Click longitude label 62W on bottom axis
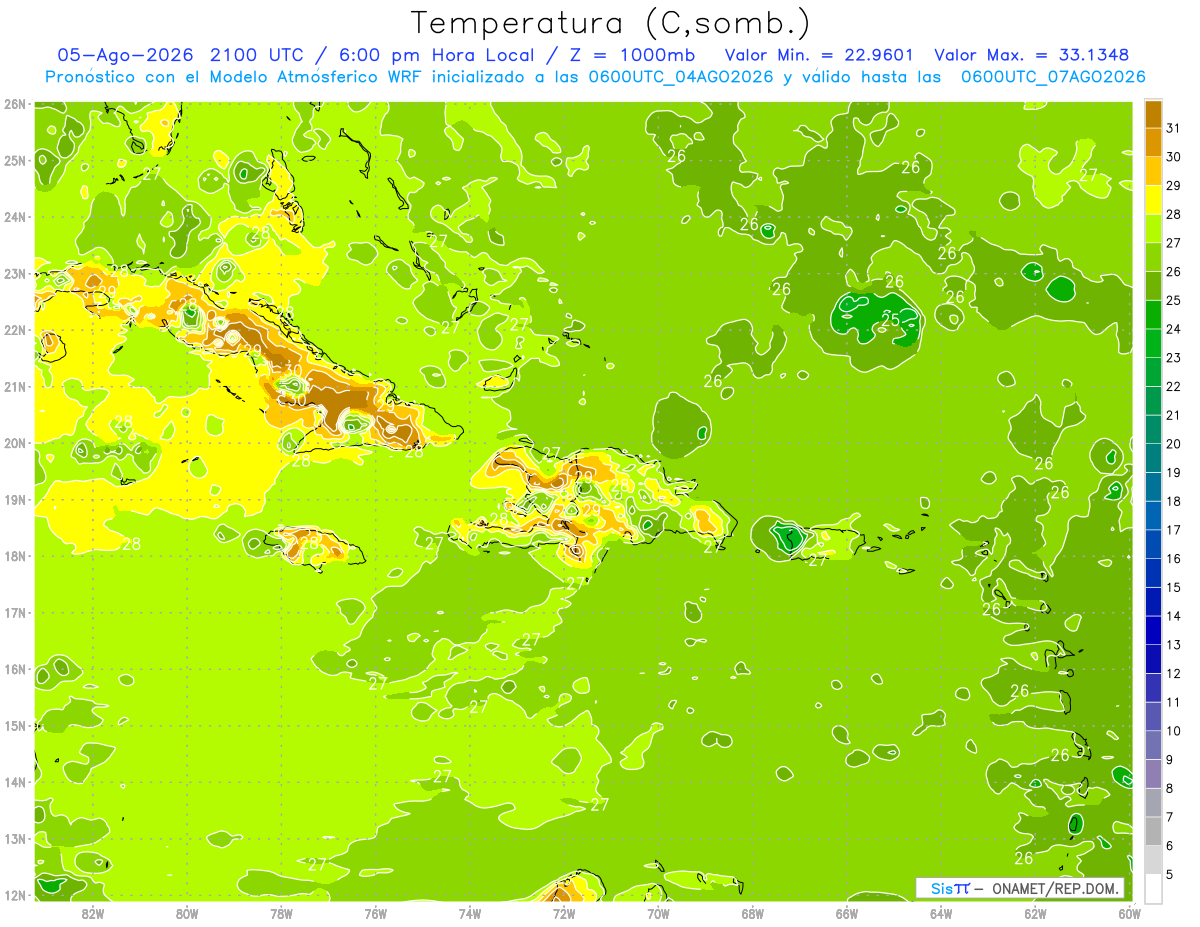 tap(1036, 913)
